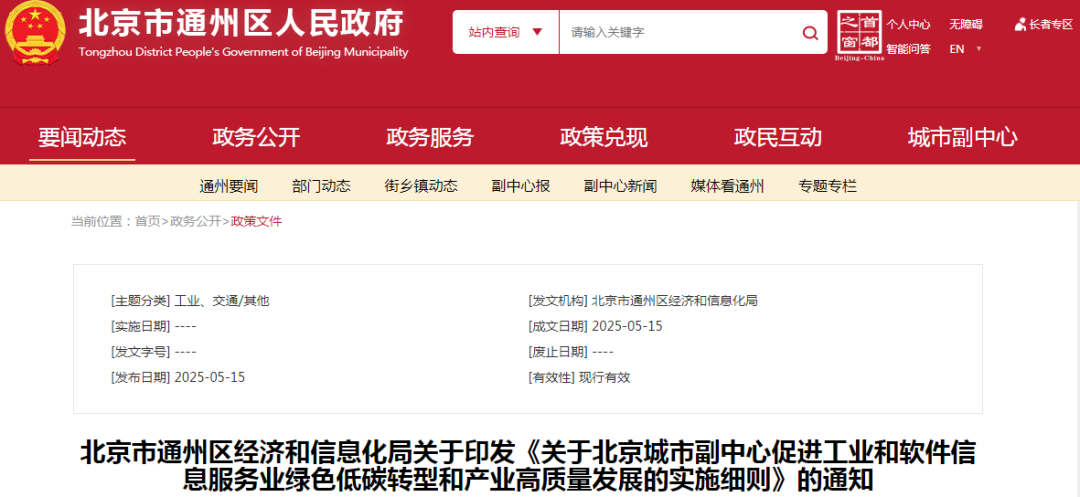Open the 城市副中心 main menu
The image size is (1080, 497).
tap(962, 138)
